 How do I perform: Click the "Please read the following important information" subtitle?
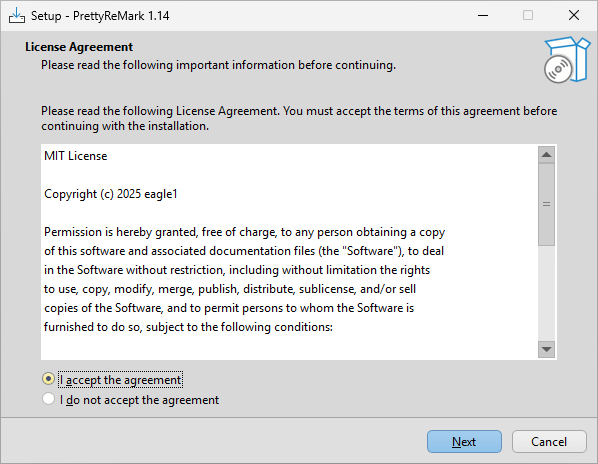click(x=218, y=65)
